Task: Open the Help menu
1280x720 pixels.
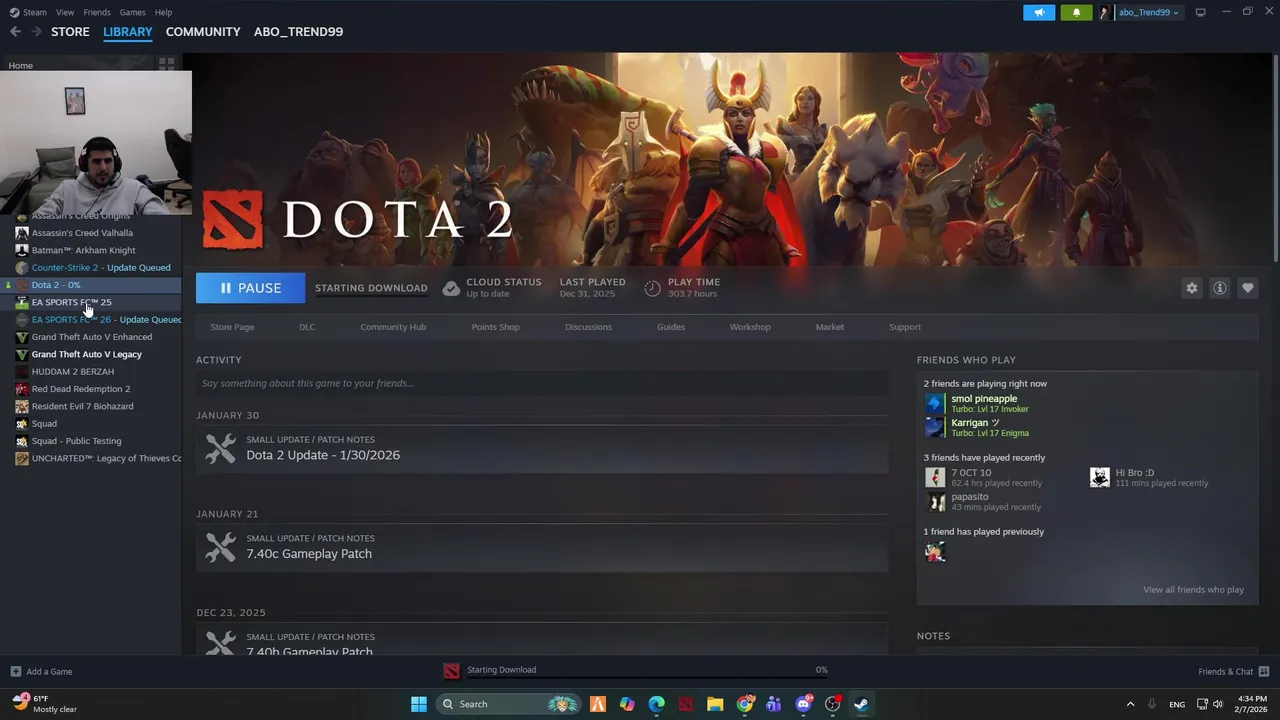Action: click(163, 12)
